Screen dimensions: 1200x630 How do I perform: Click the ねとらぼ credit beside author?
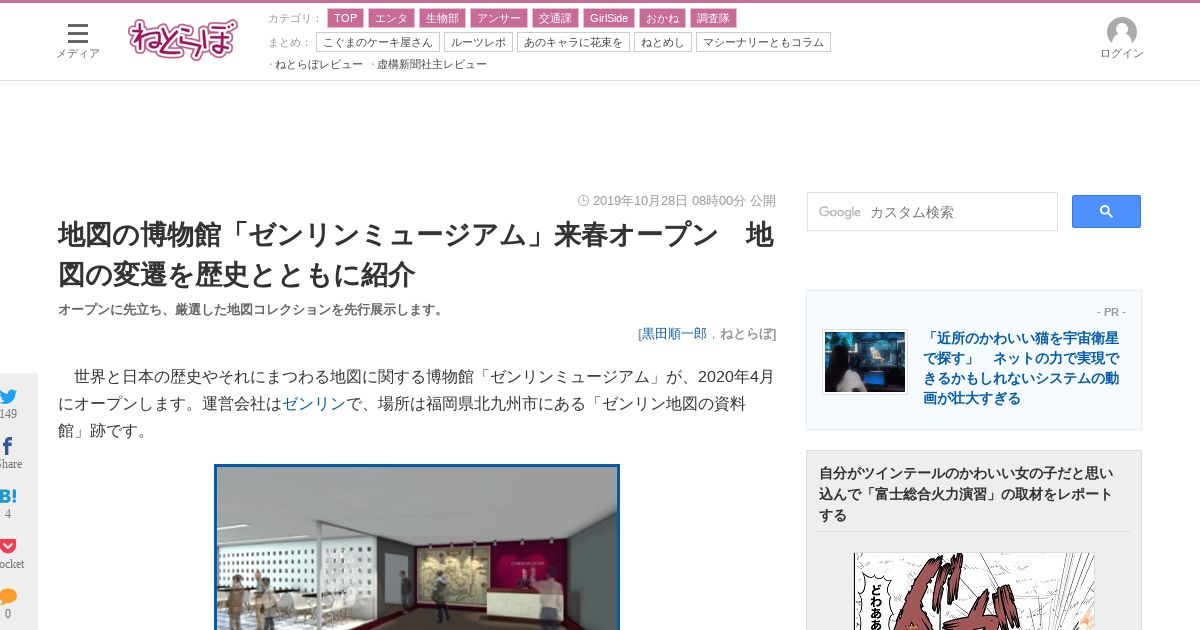coord(746,333)
